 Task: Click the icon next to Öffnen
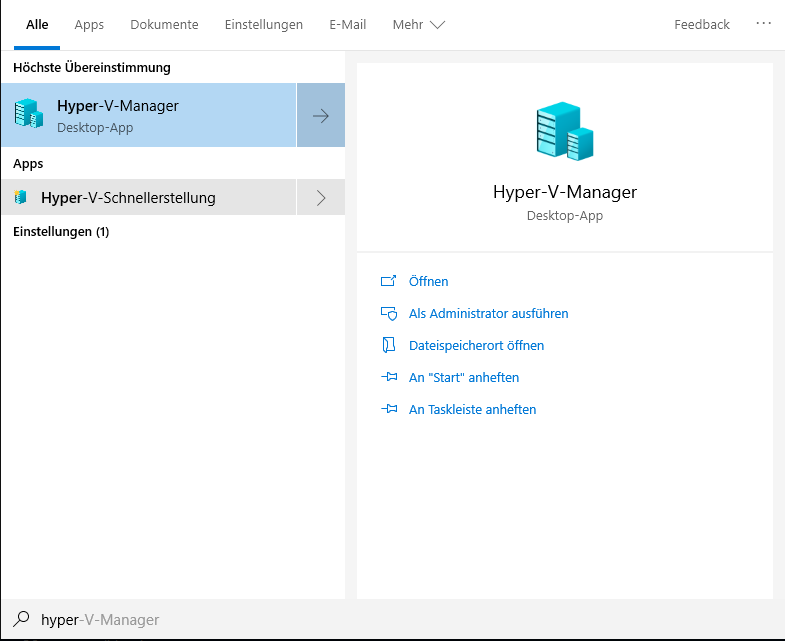pos(389,282)
